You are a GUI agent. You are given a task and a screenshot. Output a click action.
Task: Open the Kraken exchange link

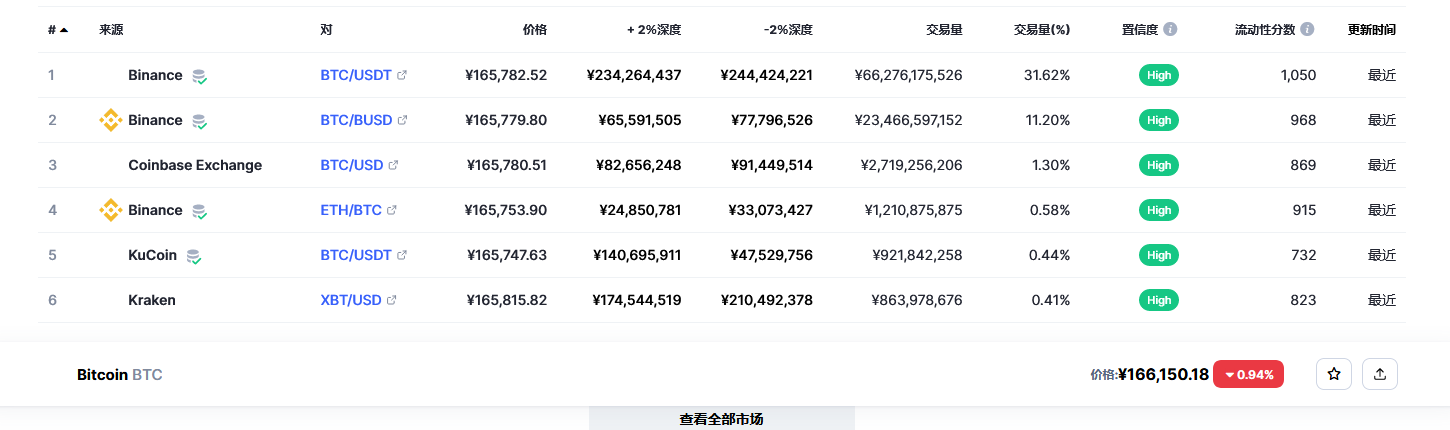pos(152,300)
